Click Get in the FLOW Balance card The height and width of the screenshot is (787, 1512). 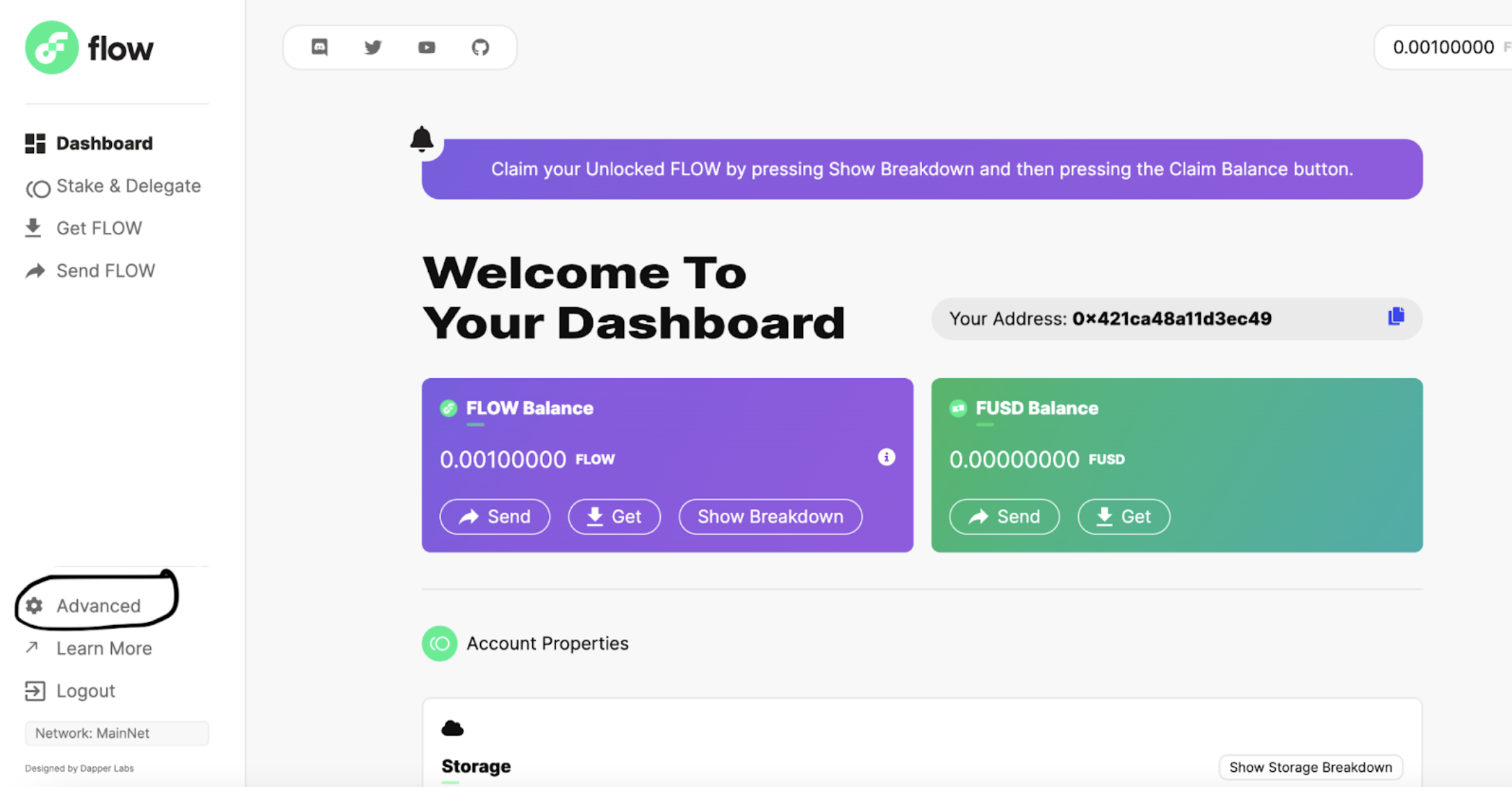pyautogui.click(x=614, y=517)
